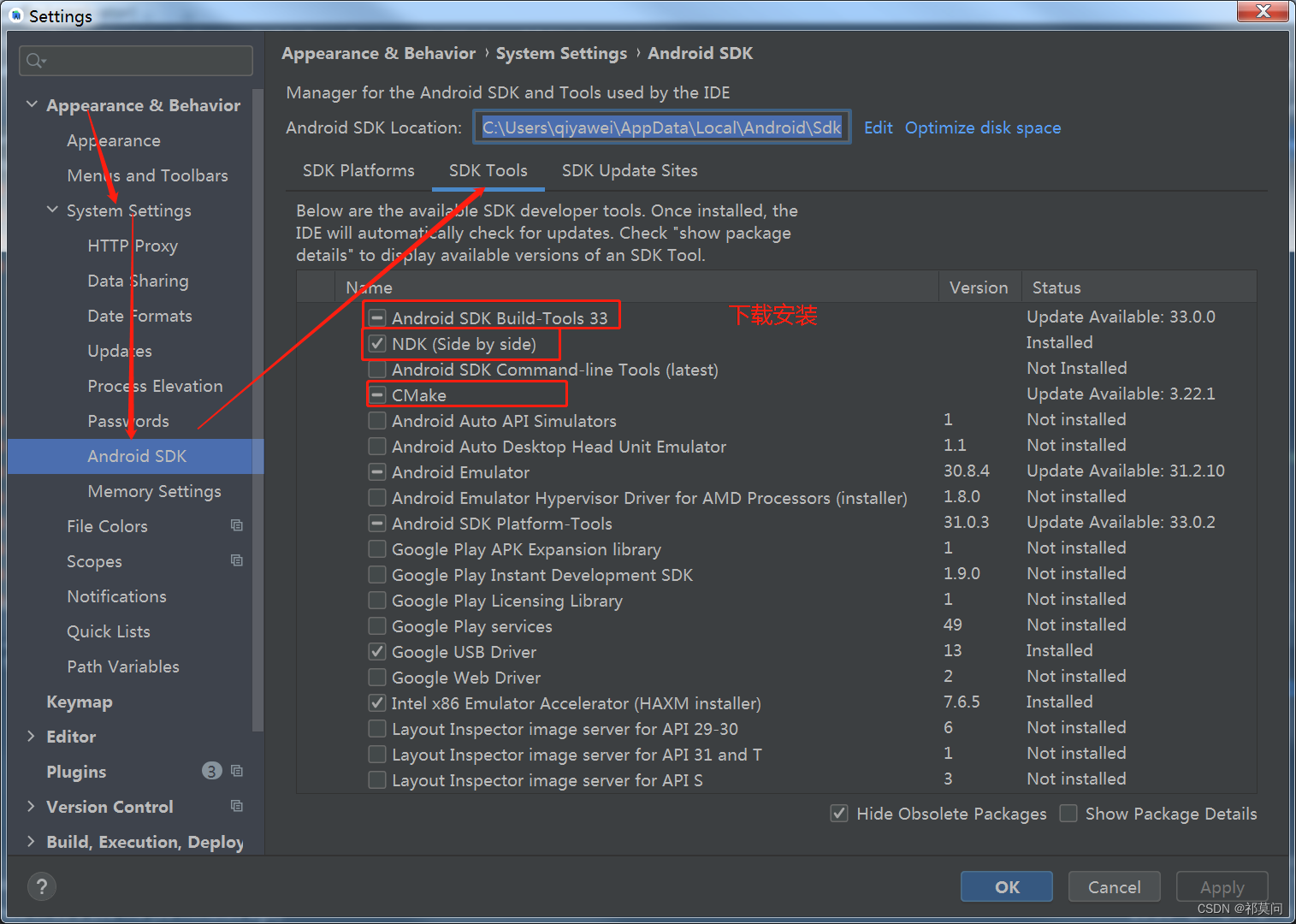Click the project-level icon beside Version Control

pyautogui.click(x=237, y=806)
